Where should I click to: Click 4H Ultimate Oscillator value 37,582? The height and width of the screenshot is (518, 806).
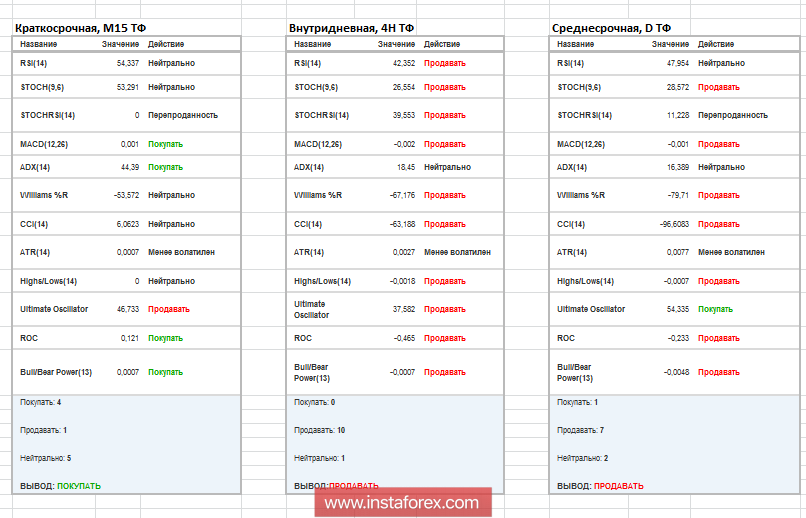[404, 309]
